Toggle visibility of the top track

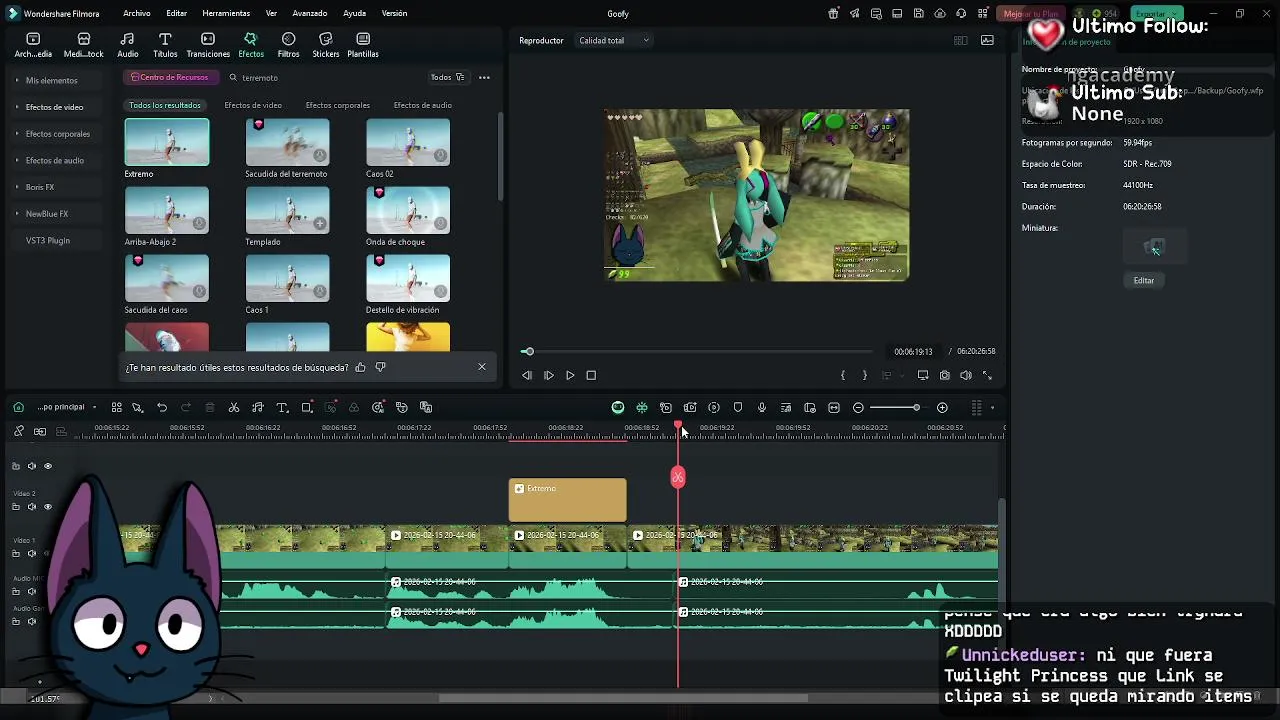coord(47,466)
